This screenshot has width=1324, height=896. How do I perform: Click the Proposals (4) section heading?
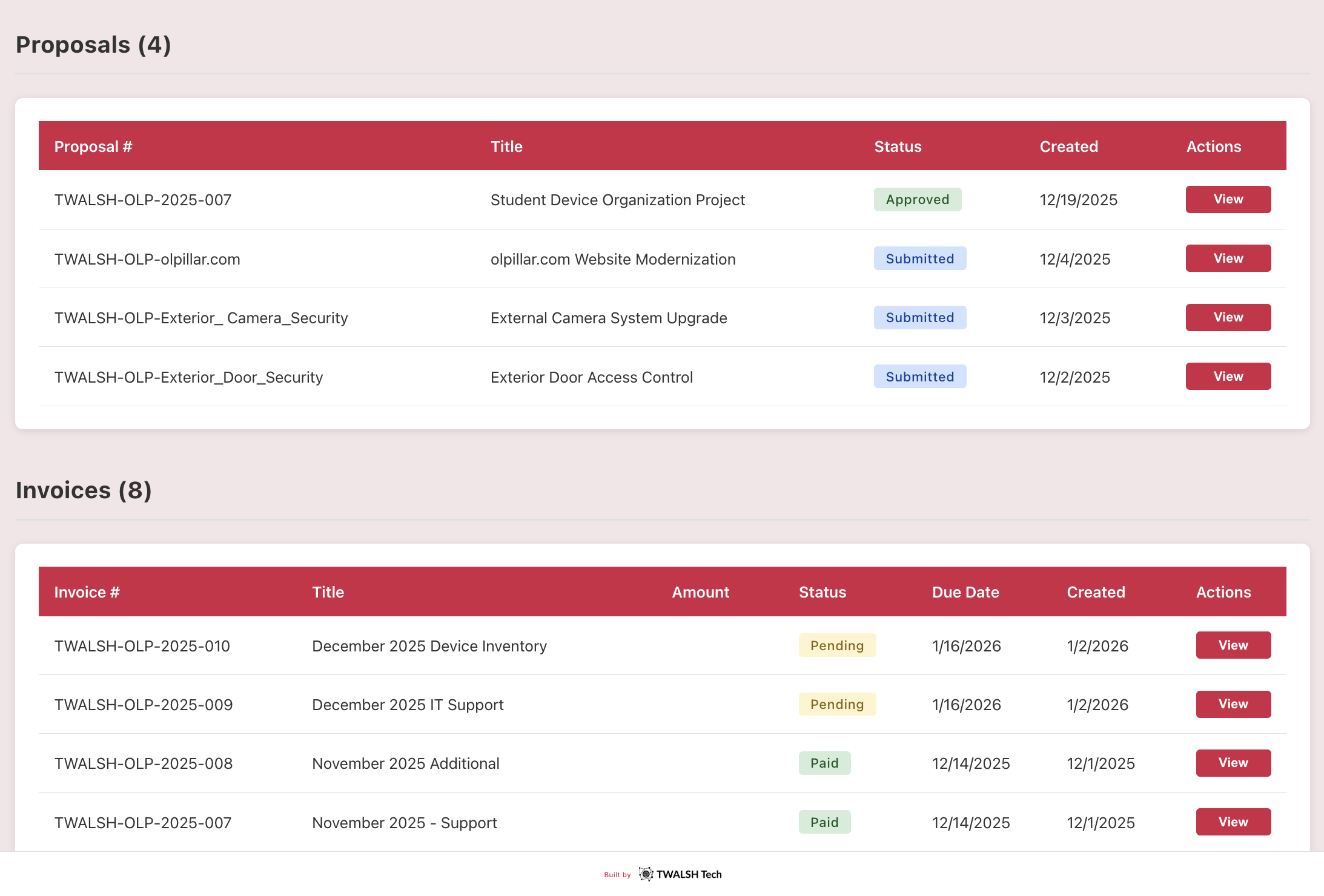93,44
